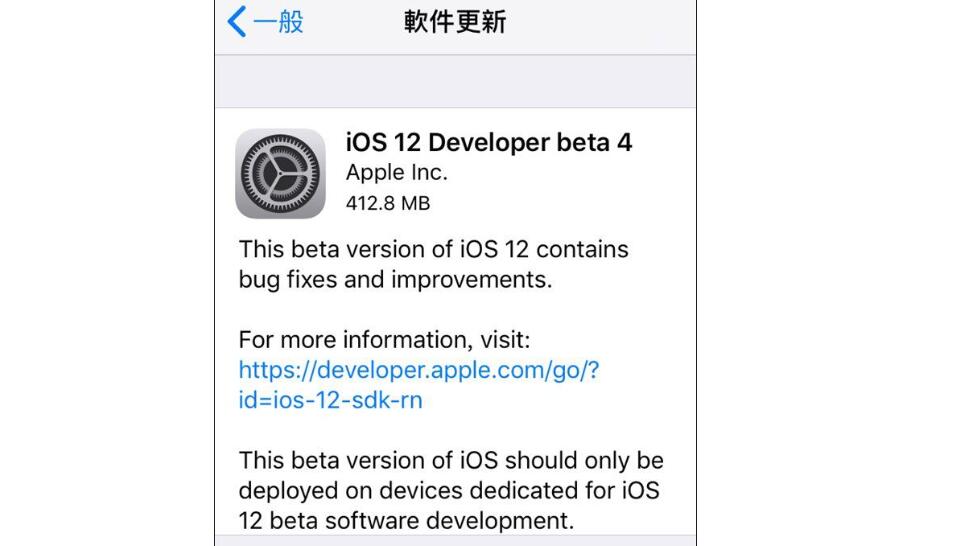Open the developer.apple.com/go link

[419, 371]
